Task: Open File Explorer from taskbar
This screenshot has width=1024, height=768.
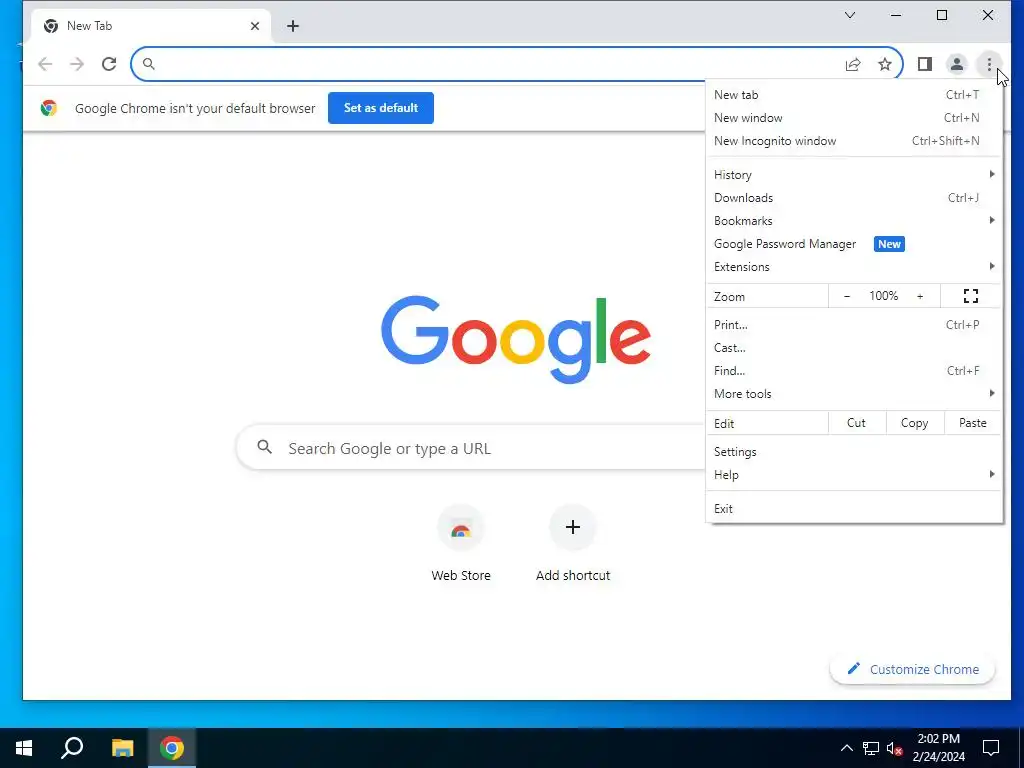Action: [x=122, y=748]
